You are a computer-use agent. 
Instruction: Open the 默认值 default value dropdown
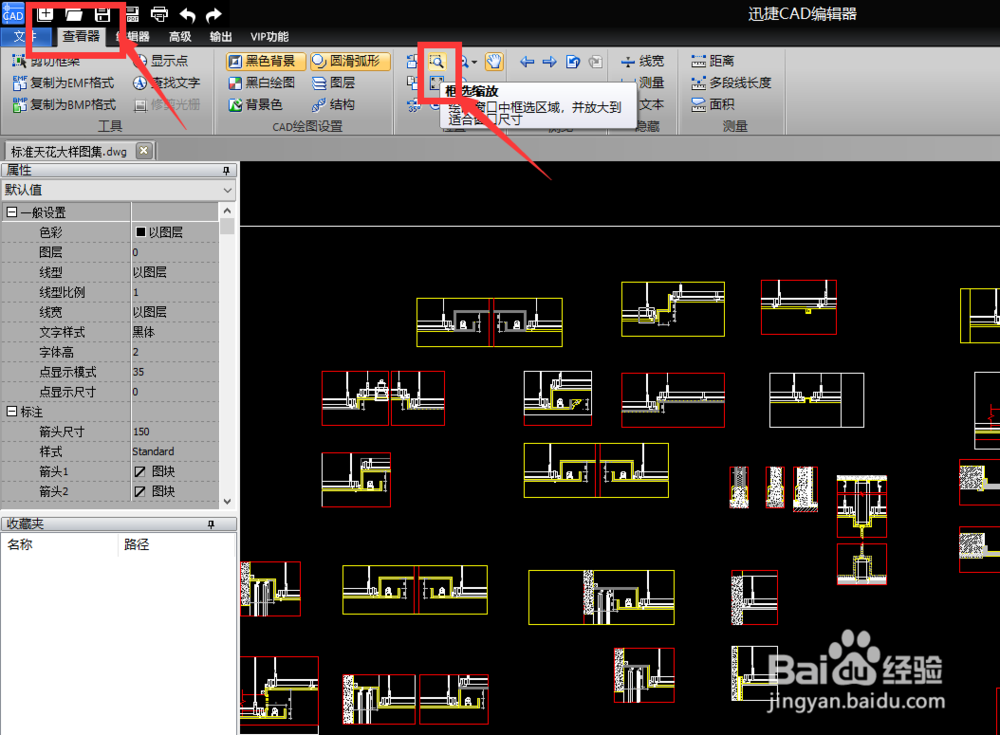point(119,190)
